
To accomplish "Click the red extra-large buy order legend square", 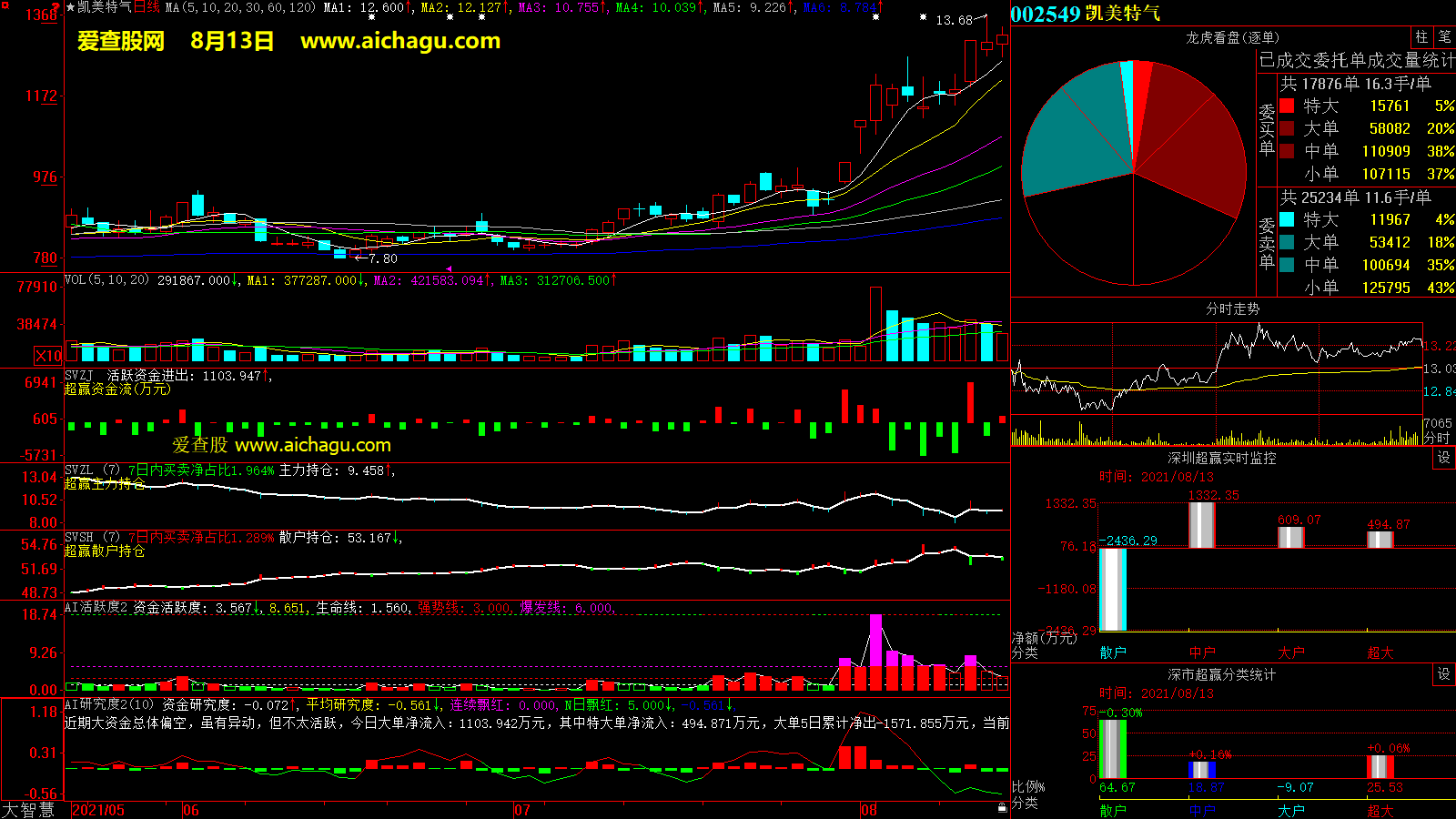I will click(1287, 106).
